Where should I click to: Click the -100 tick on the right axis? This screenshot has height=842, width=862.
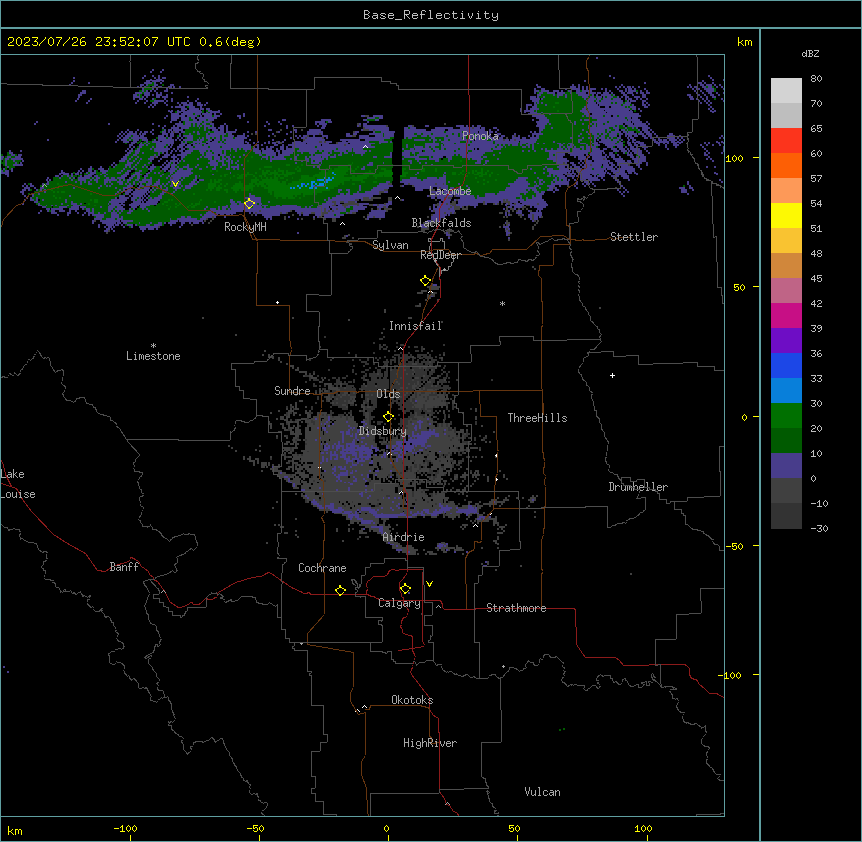(x=731, y=675)
